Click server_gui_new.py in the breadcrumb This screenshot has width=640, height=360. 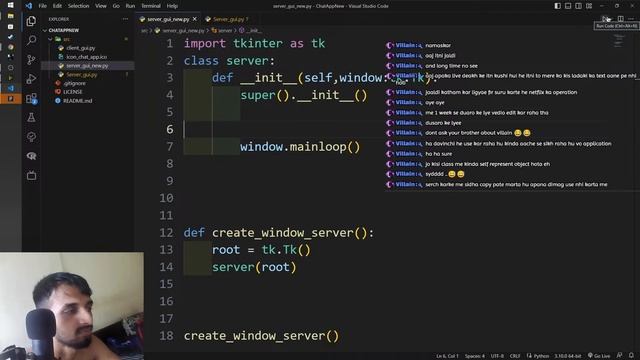coord(183,31)
